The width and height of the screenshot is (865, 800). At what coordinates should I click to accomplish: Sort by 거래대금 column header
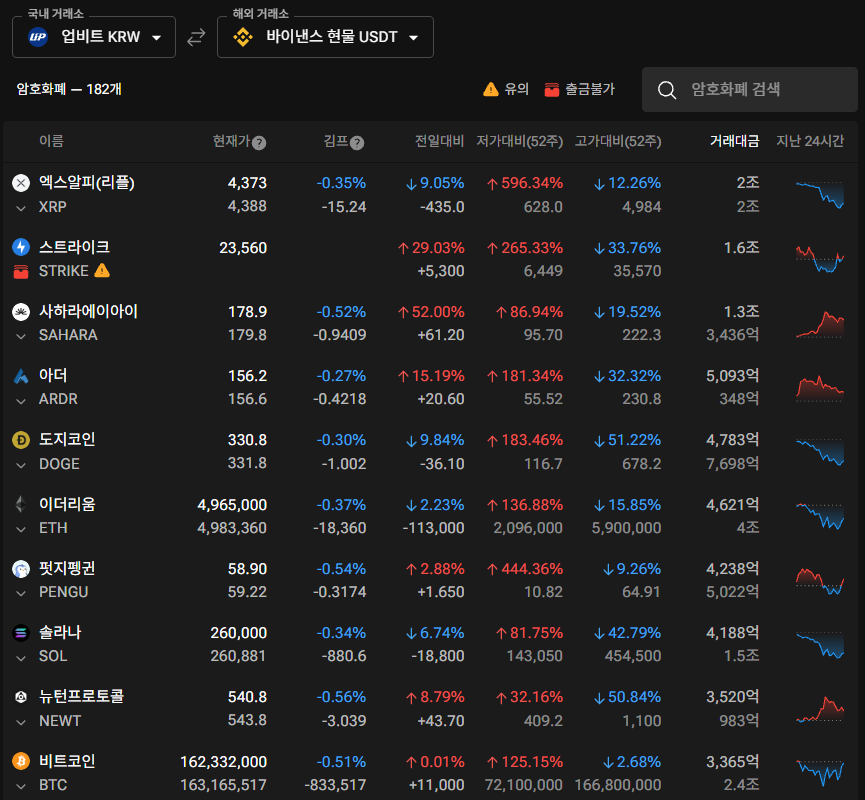coord(734,141)
